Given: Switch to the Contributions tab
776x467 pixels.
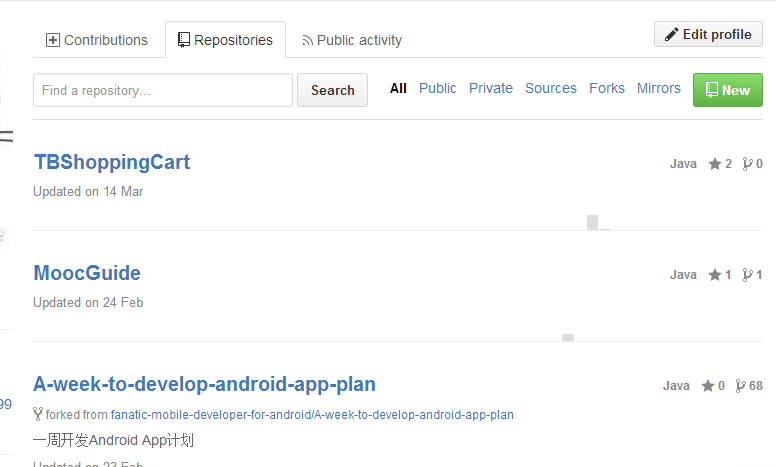Looking at the screenshot, I should [x=97, y=40].
